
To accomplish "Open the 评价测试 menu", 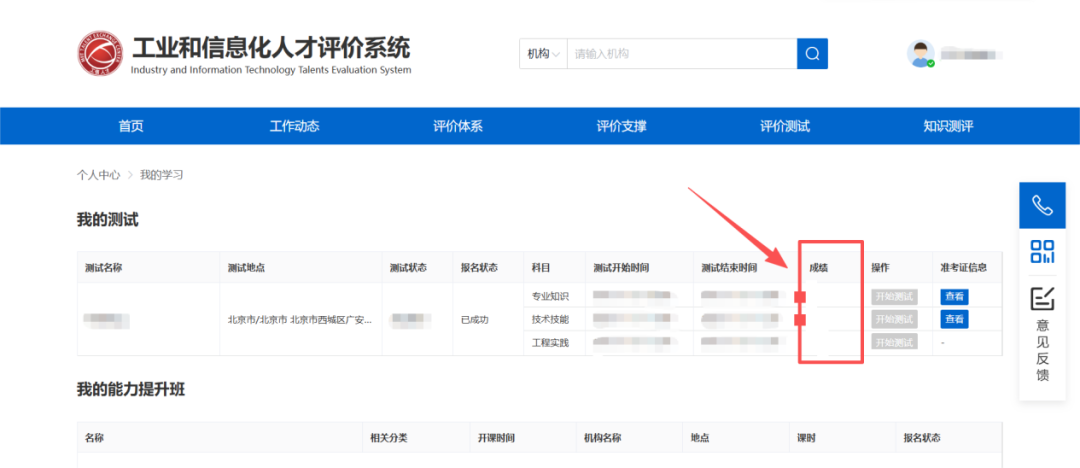I will 785,126.
